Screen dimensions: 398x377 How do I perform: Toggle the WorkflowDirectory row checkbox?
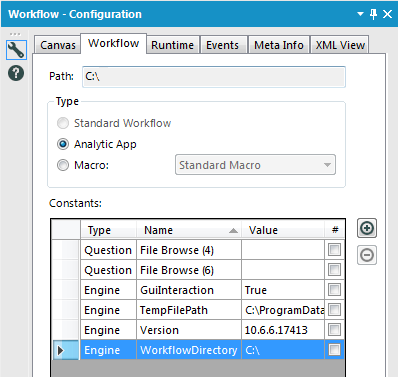334,350
